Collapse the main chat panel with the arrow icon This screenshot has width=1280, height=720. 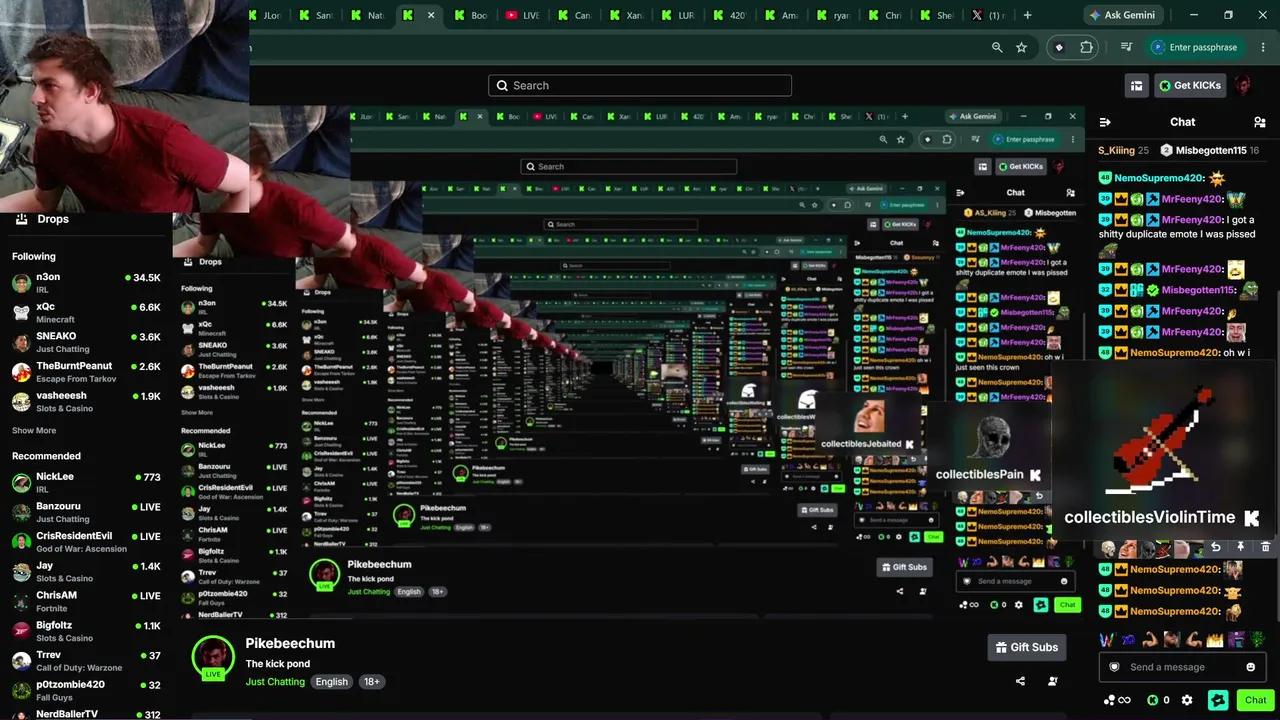coord(1105,122)
